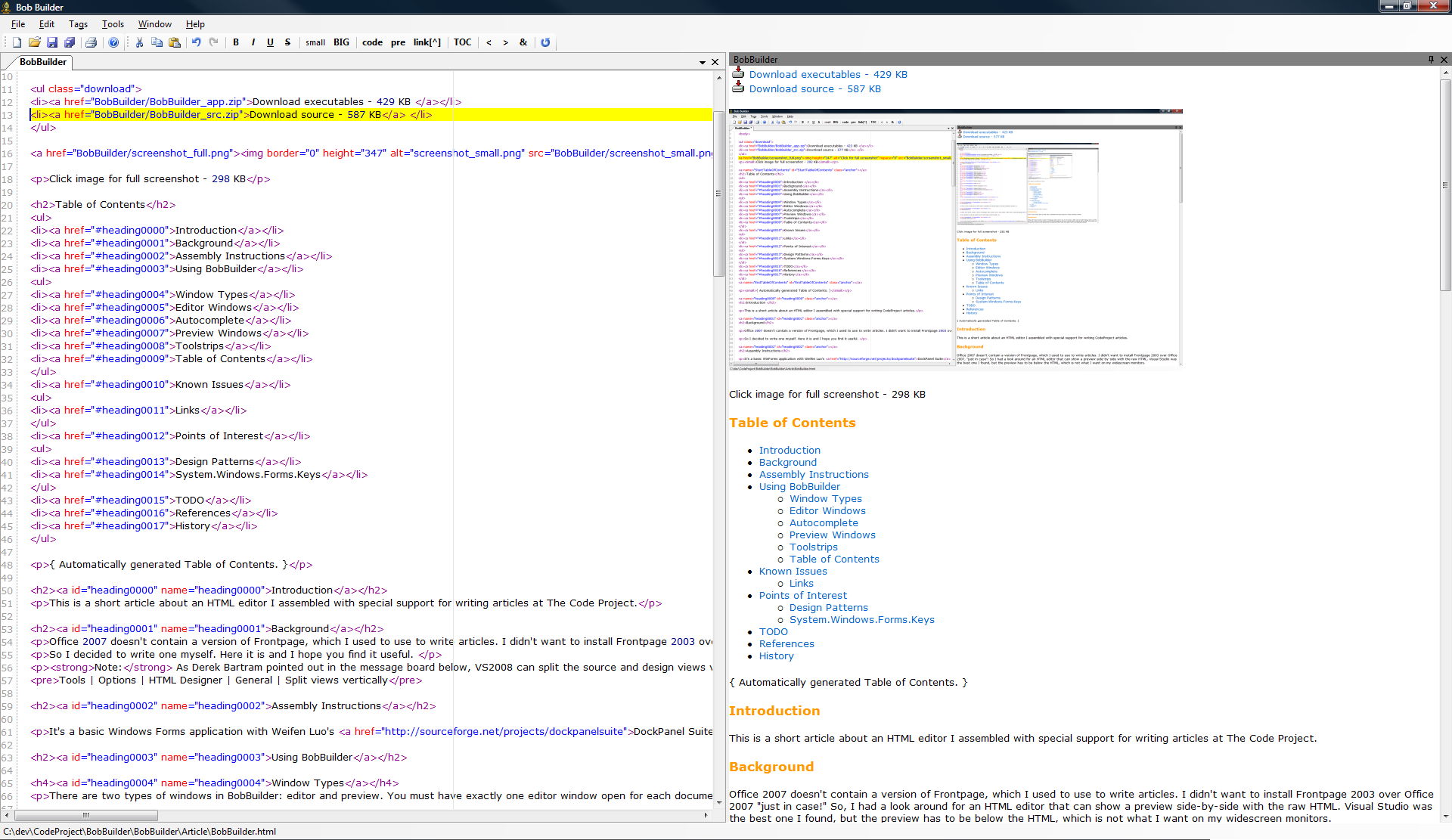Follow Points of Interest link in preview

tap(803, 595)
